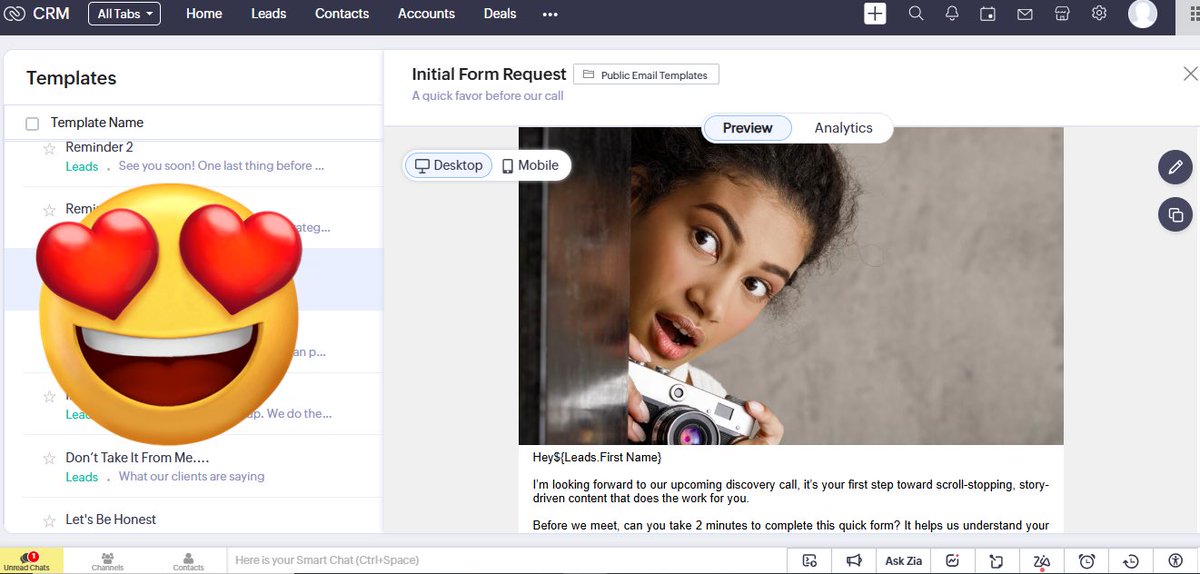The image size is (1200, 574).
Task: Click the Zoho CRM logo
Action: click(x=37, y=14)
